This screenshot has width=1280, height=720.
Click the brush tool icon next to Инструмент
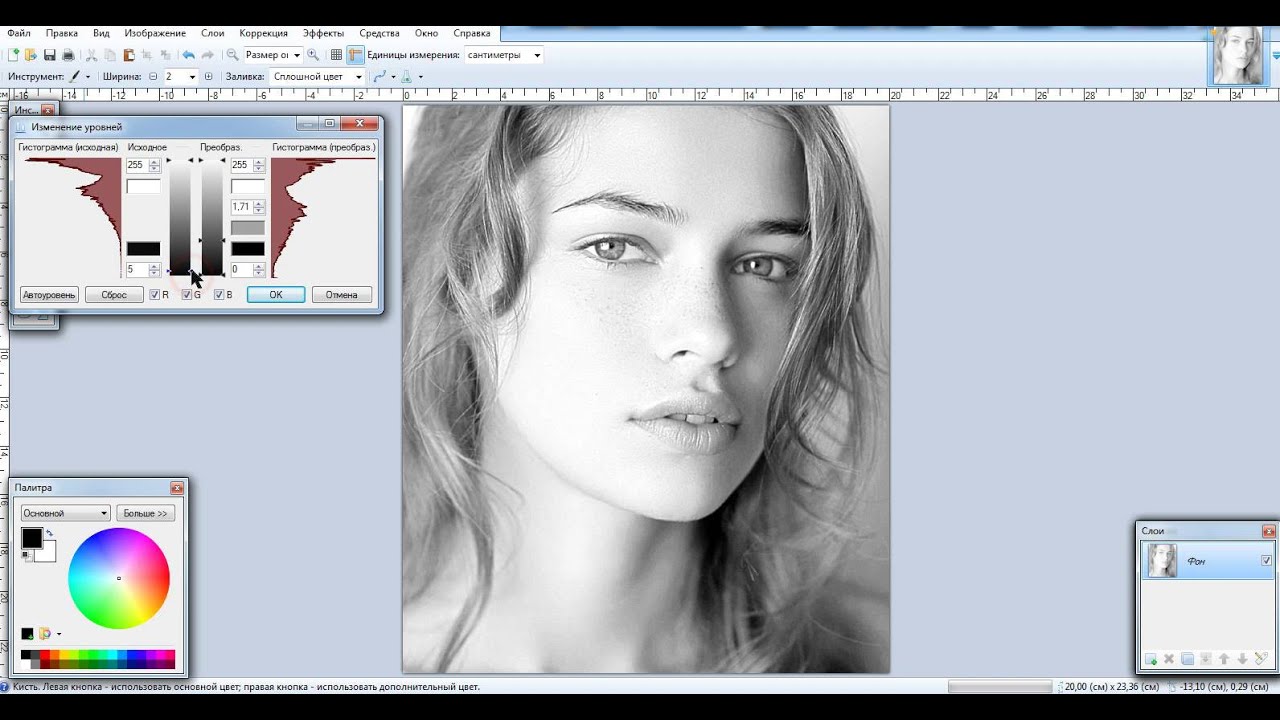click(x=75, y=76)
